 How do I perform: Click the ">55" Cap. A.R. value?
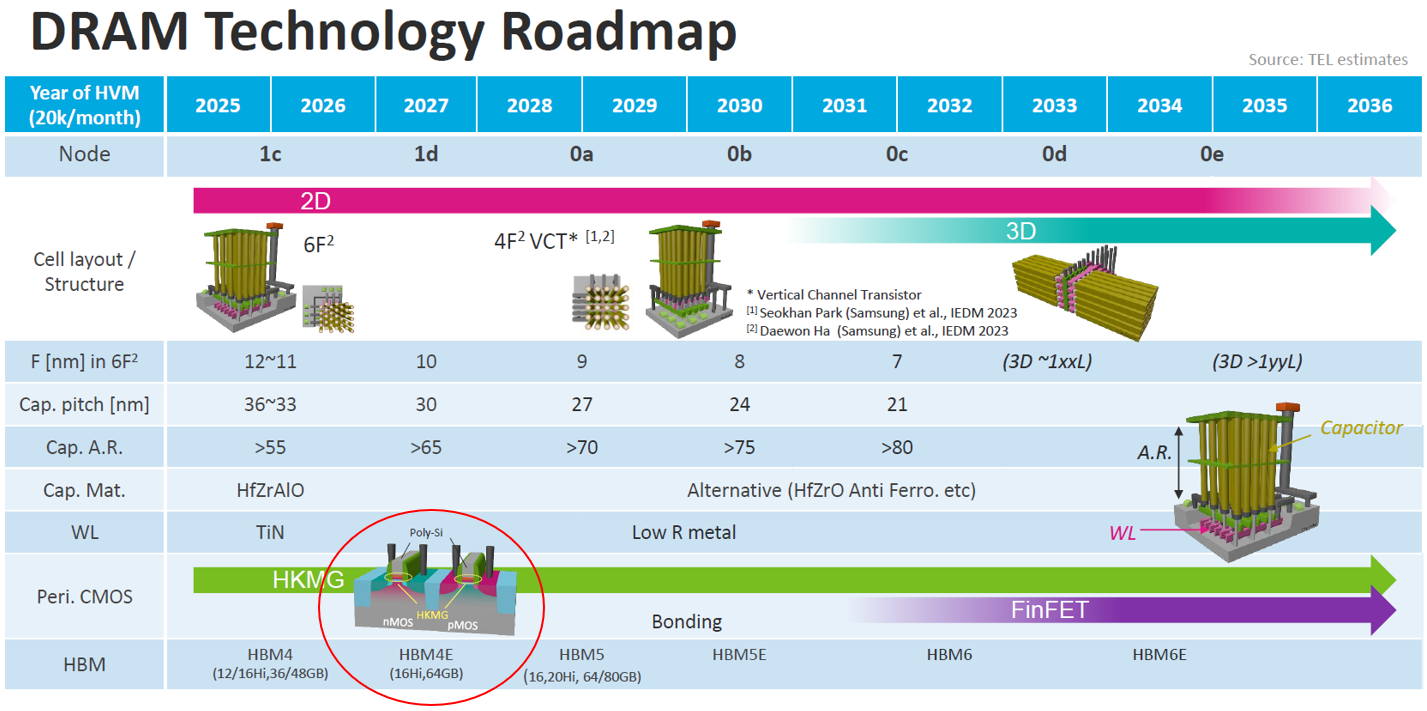click(x=270, y=447)
